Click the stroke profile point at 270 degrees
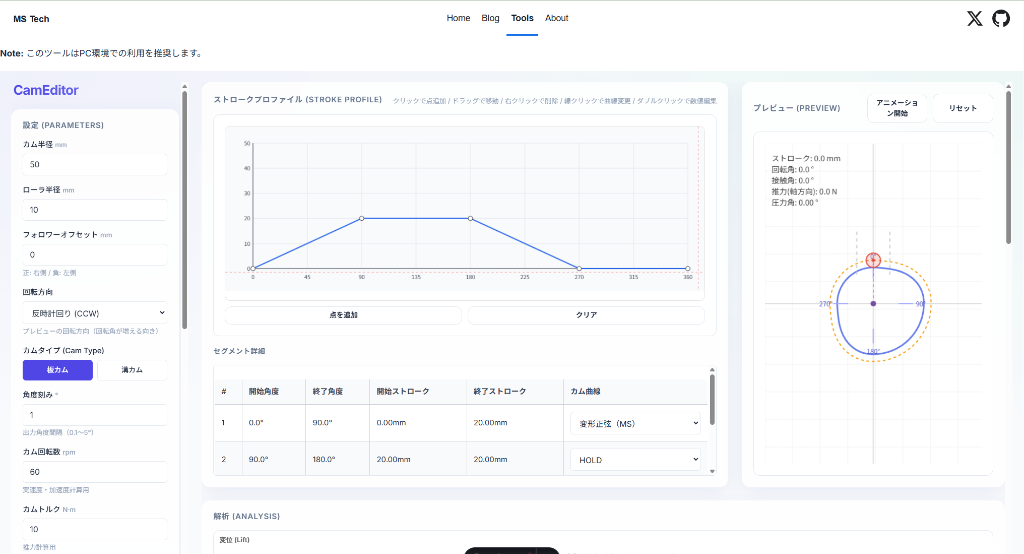 [579, 268]
